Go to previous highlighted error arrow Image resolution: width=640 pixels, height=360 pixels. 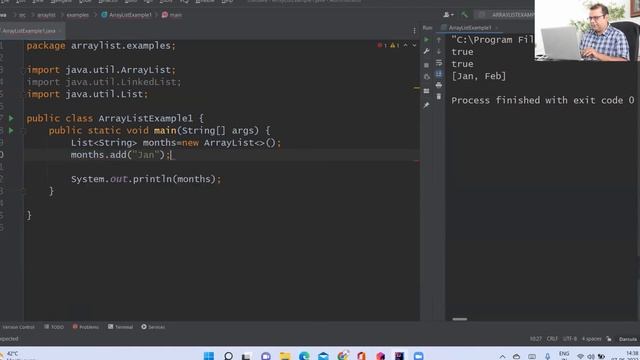tap(406, 45)
